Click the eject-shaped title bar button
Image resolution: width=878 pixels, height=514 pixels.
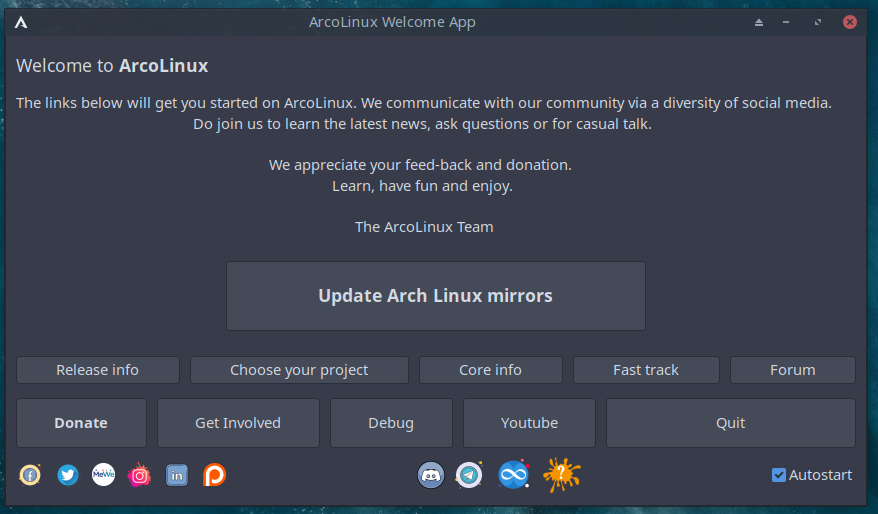[759, 22]
